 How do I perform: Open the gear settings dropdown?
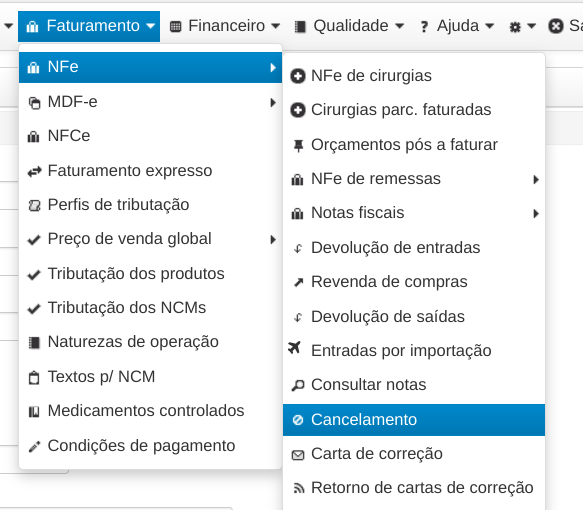tap(522, 26)
